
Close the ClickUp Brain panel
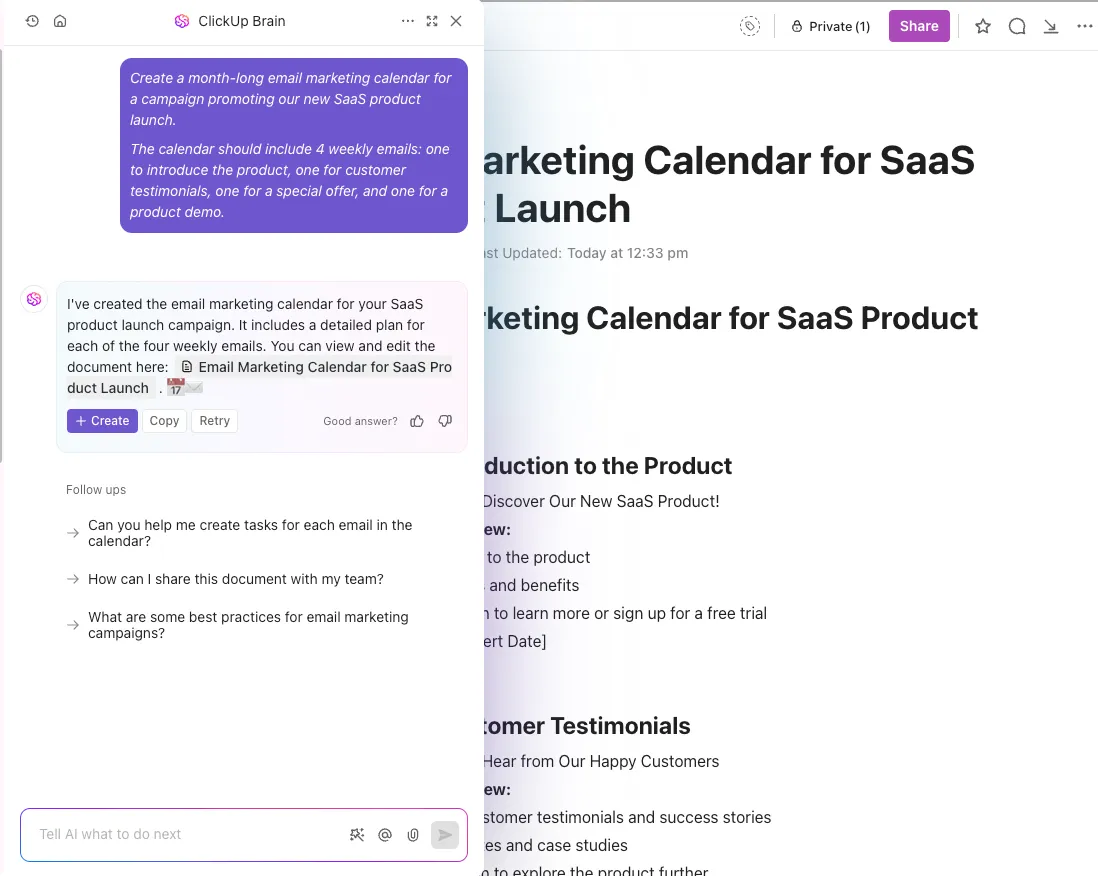click(x=456, y=21)
